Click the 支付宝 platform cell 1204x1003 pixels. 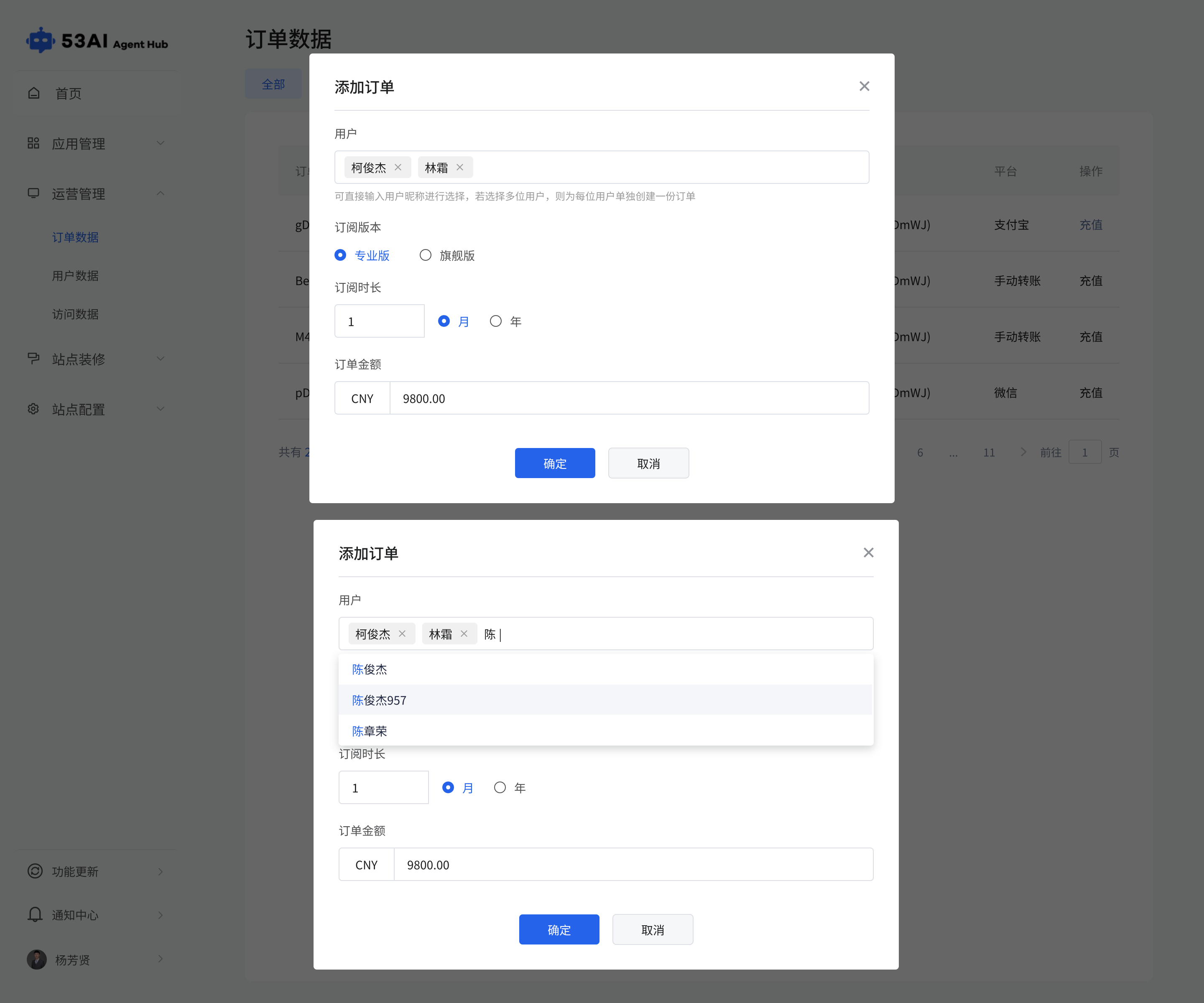point(1011,225)
